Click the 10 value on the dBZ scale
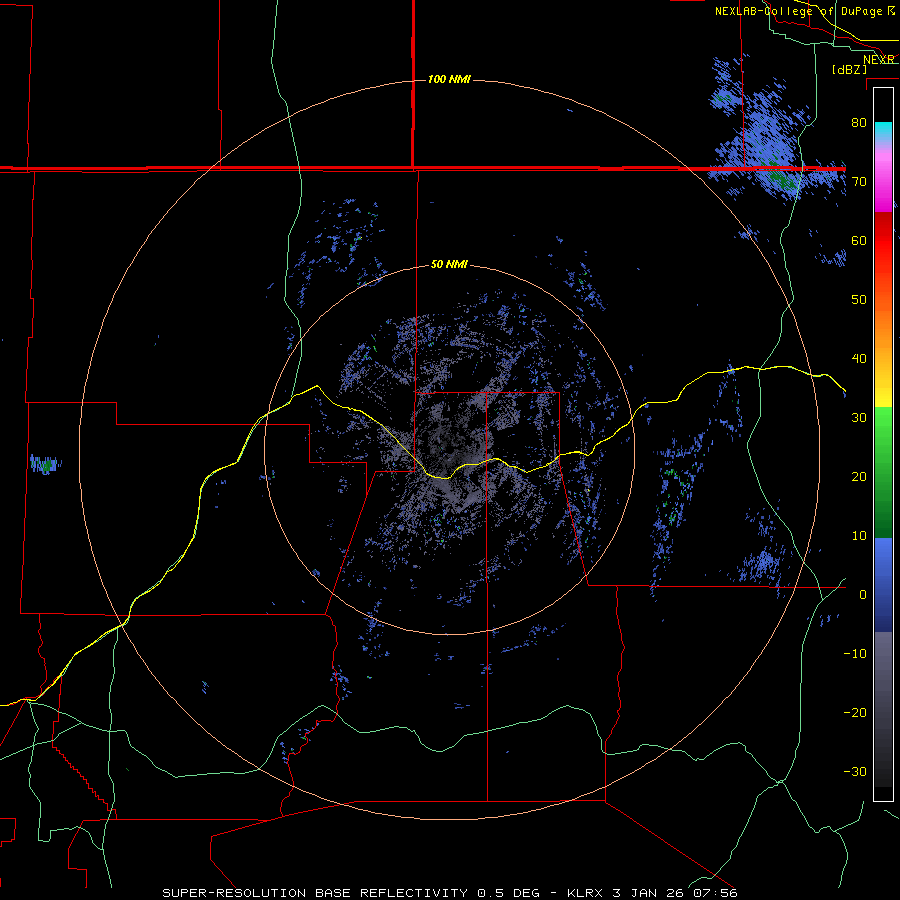This screenshot has height=900, width=900. tap(859, 536)
